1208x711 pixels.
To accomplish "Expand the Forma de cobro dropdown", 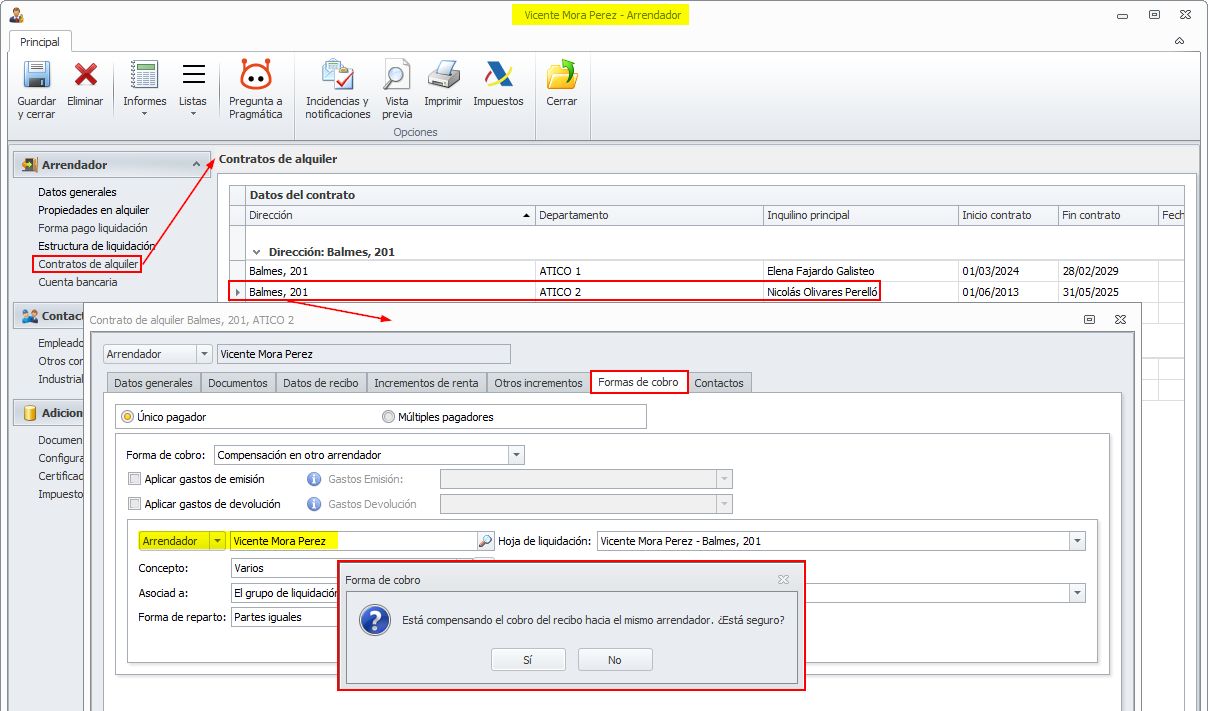I will click(x=516, y=455).
